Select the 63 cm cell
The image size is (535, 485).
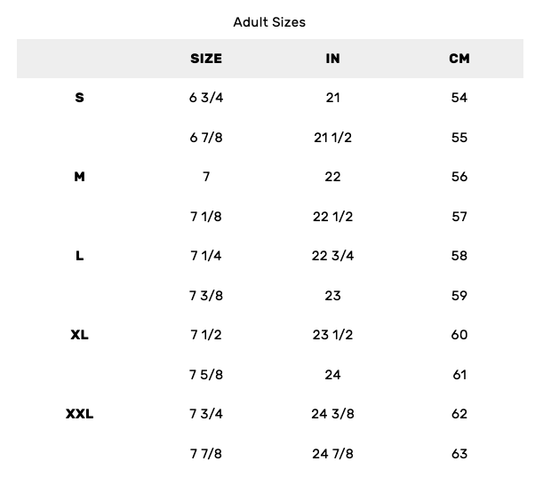[459, 454]
